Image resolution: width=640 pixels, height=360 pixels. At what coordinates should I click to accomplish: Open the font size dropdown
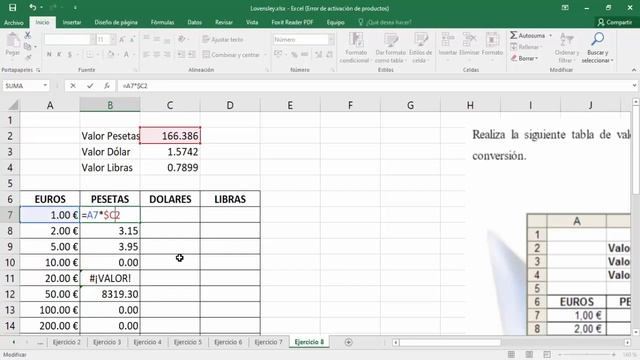[x=113, y=40]
